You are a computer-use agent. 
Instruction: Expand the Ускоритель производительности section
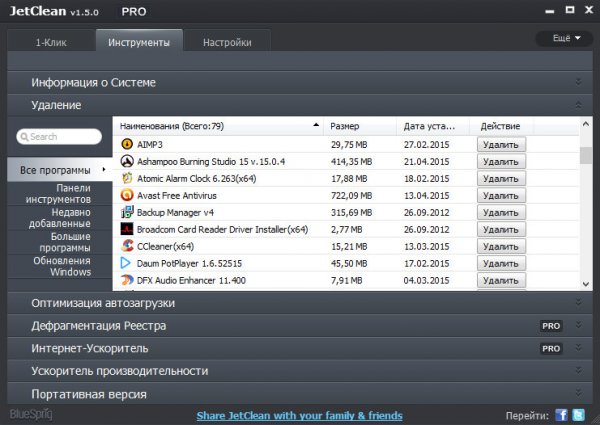[300, 371]
